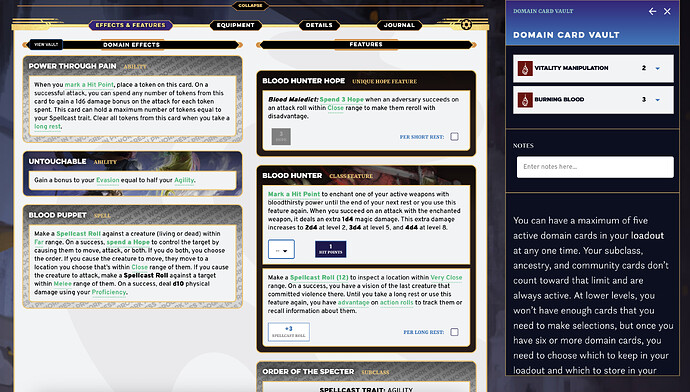Click the Evasion keyword link

(108, 180)
